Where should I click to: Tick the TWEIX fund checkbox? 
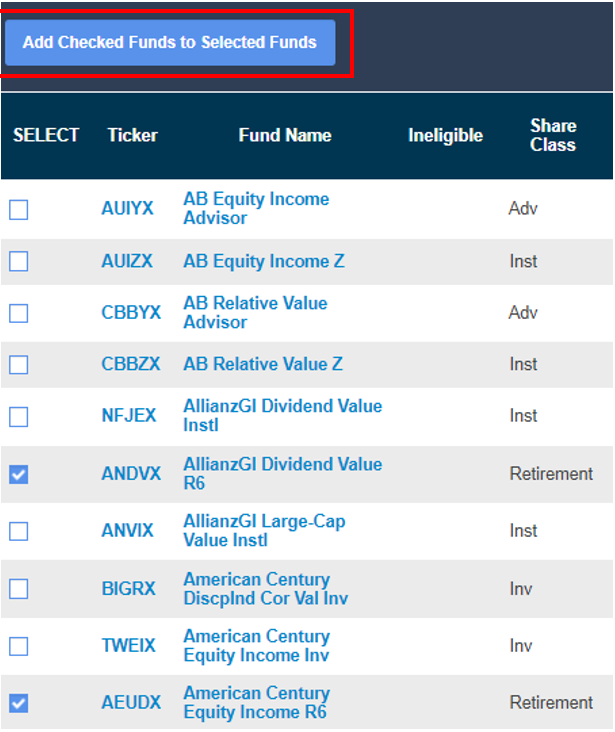(x=19, y=646)
